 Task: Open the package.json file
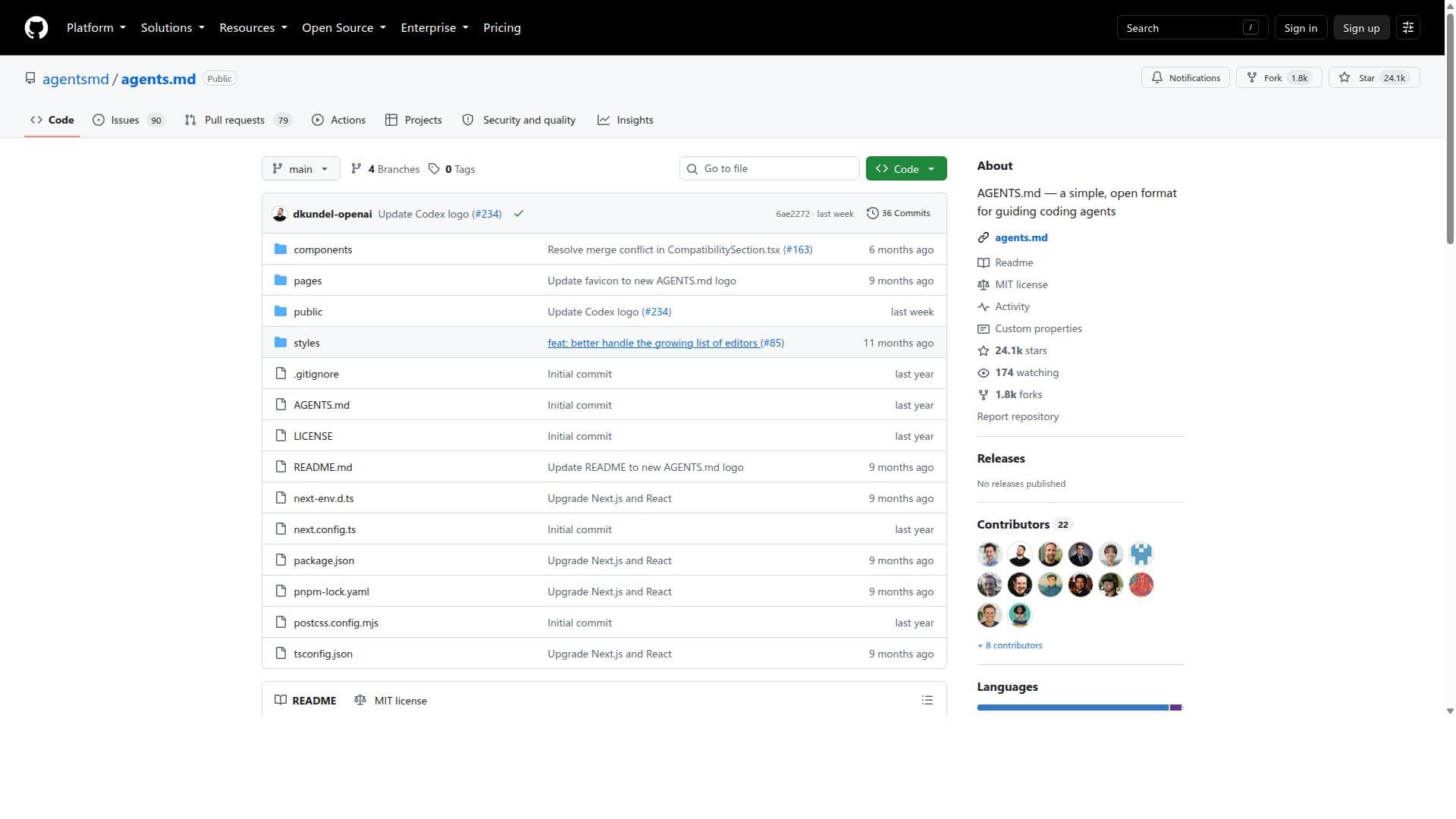pos(324,560)
